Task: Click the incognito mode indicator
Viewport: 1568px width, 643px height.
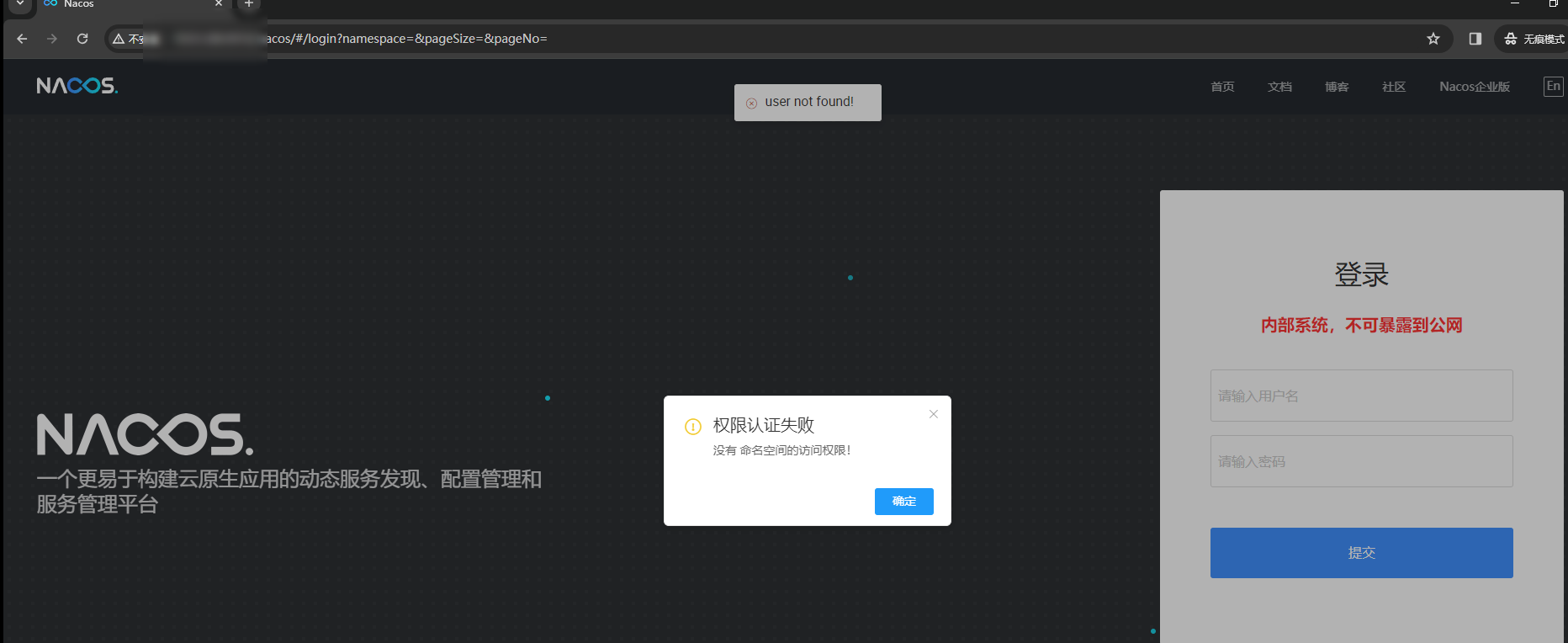Action: click(1534, 39)
